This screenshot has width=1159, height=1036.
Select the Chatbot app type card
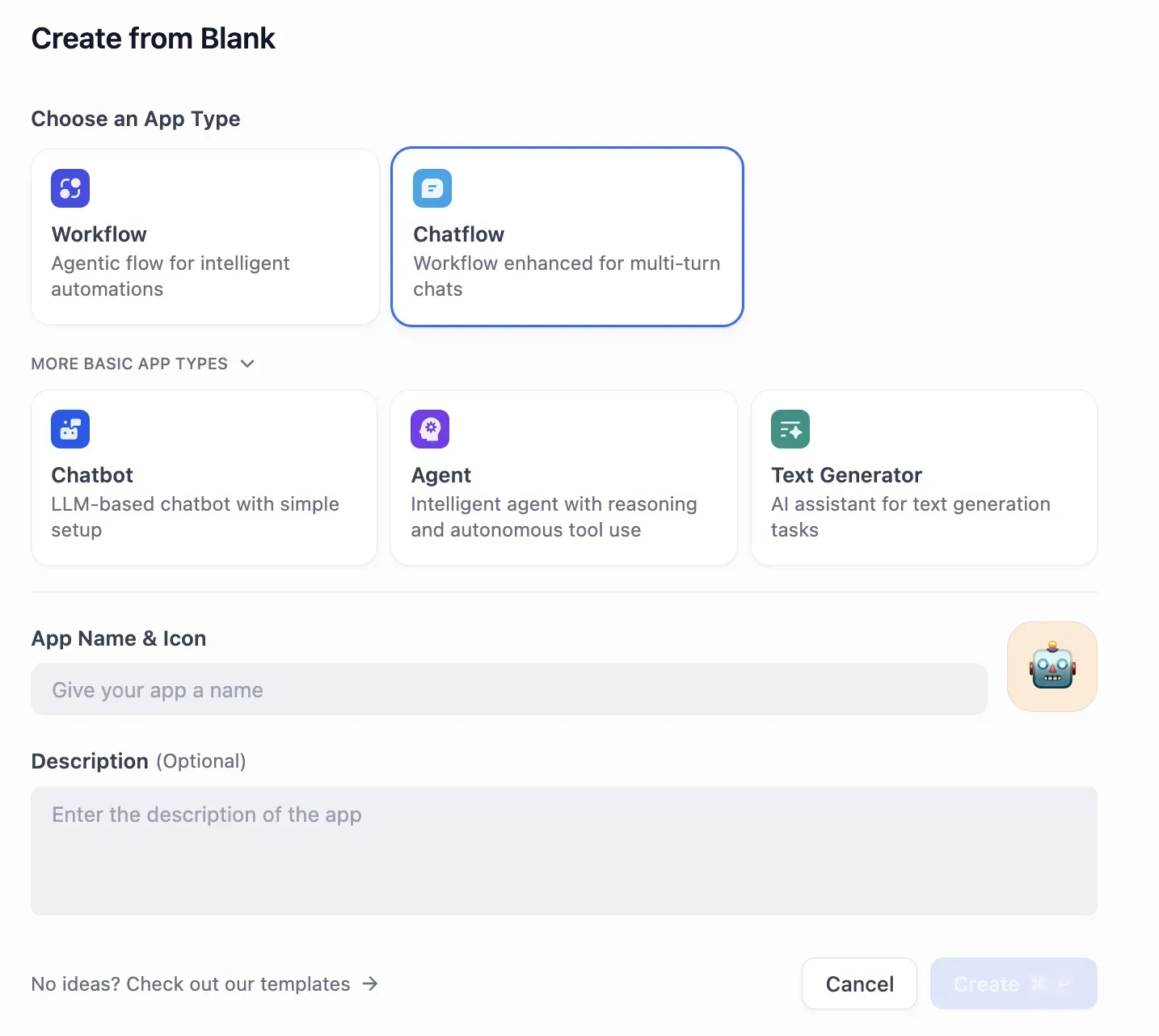204,501
